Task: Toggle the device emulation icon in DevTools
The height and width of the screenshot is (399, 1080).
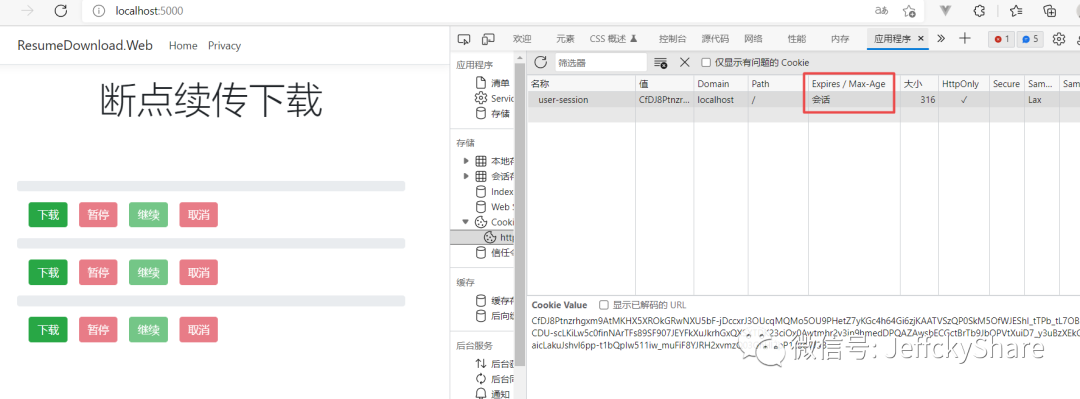Action: [488, 39]
